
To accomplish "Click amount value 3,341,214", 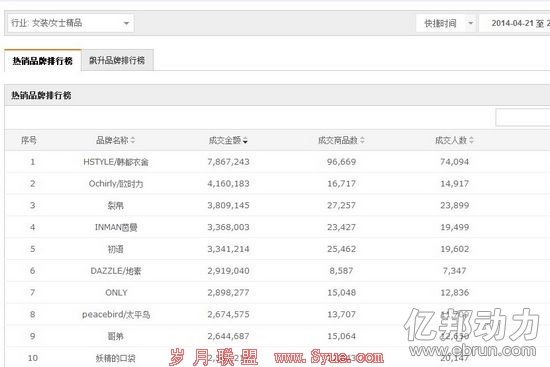I will click(x=228, y=249).
